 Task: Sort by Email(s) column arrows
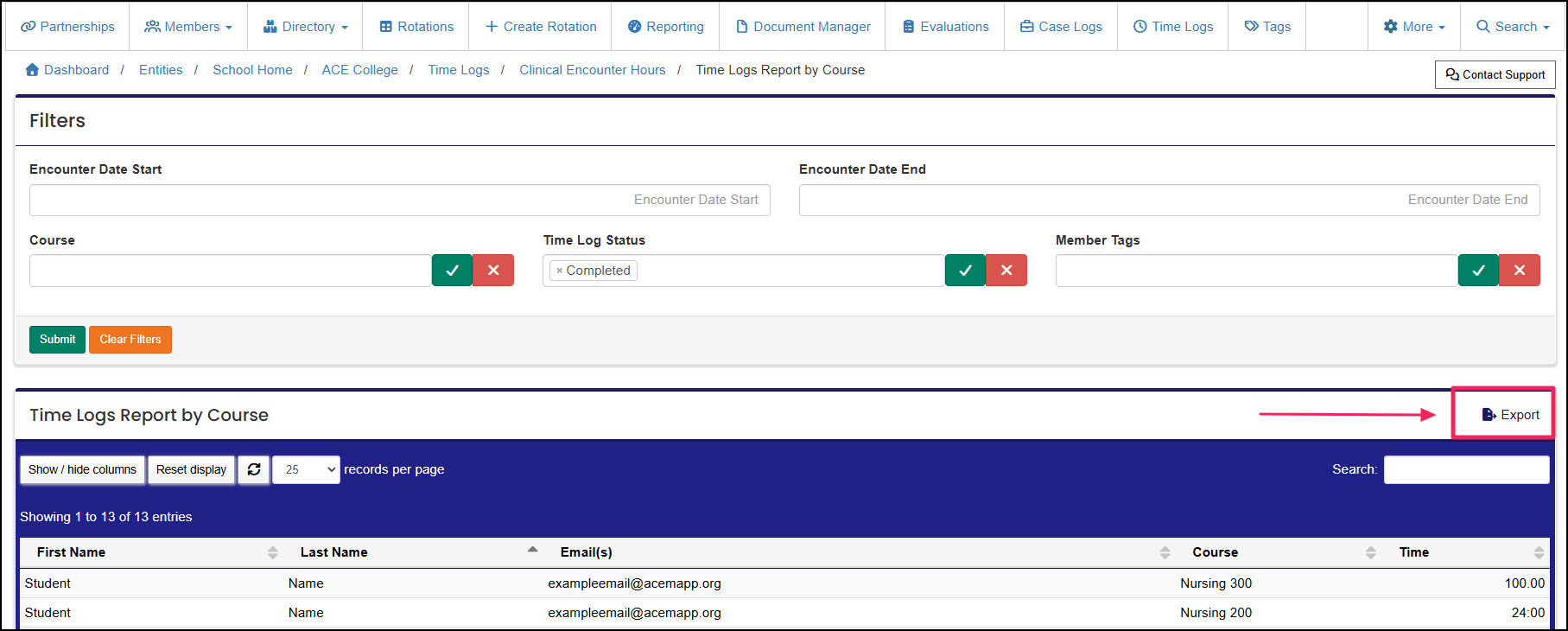(1165, 552)
